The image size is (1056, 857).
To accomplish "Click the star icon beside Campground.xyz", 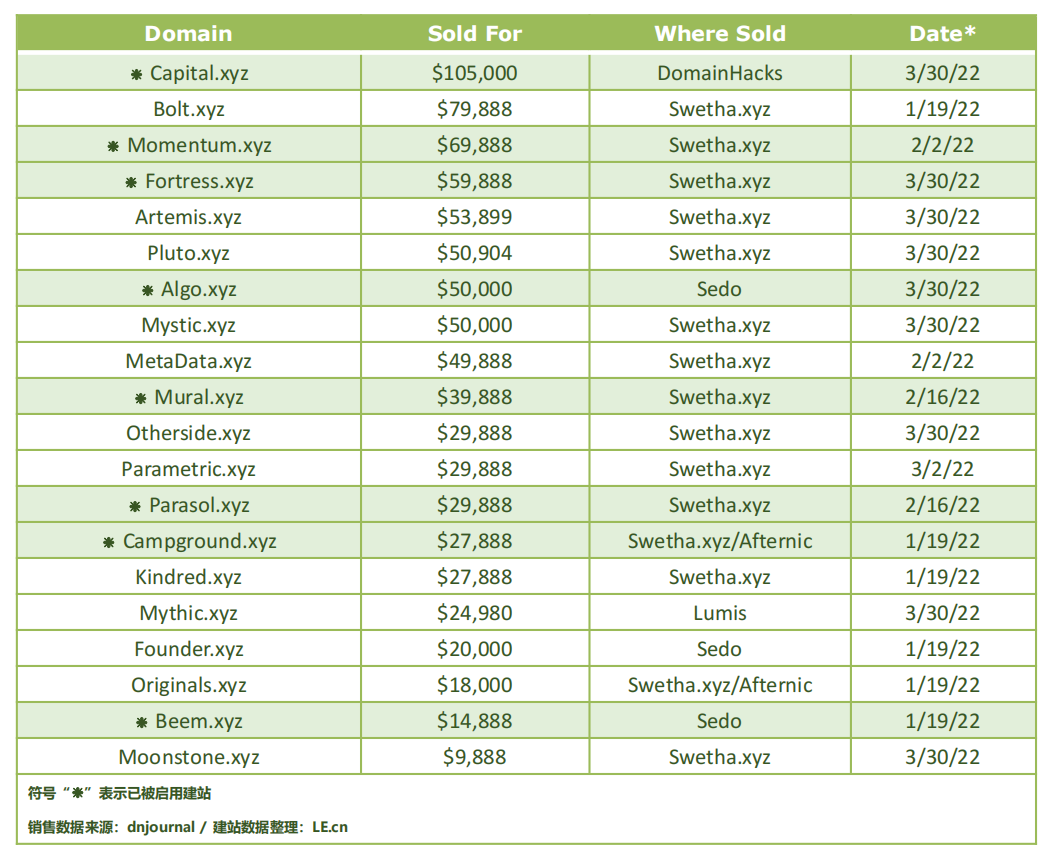I will click(x=109, y=542).
